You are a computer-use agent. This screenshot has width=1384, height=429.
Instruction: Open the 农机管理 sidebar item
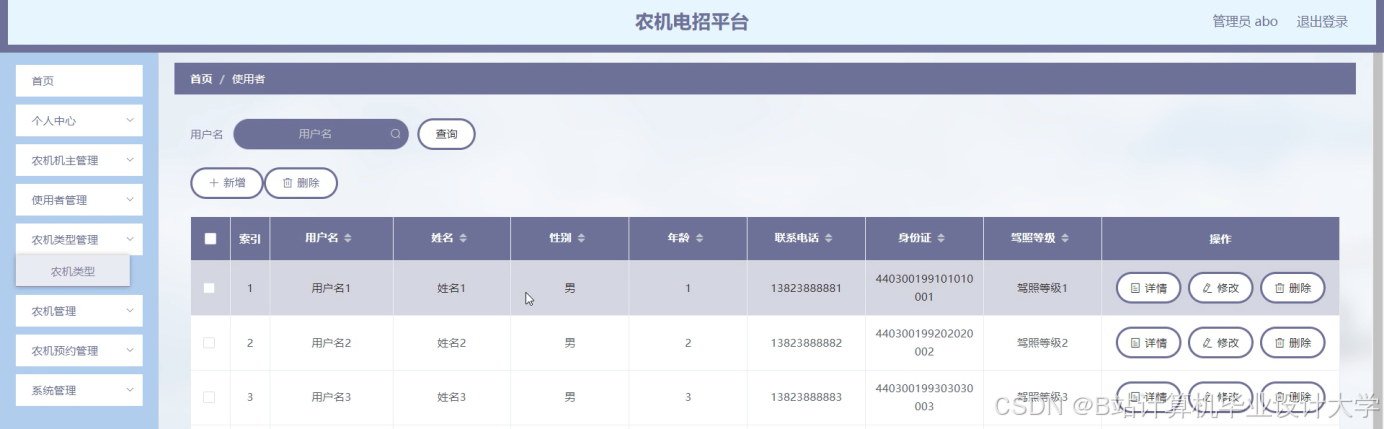79,311
